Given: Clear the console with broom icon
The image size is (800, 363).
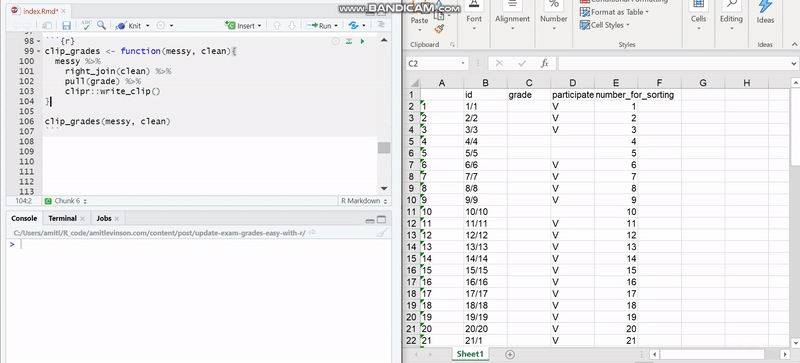Looking at the screenshot, I should pyautogui.click(x=381, y=233).
